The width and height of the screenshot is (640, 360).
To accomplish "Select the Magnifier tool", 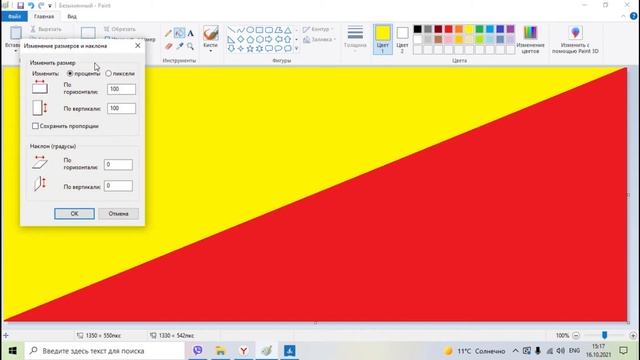I will coord(191,46).
